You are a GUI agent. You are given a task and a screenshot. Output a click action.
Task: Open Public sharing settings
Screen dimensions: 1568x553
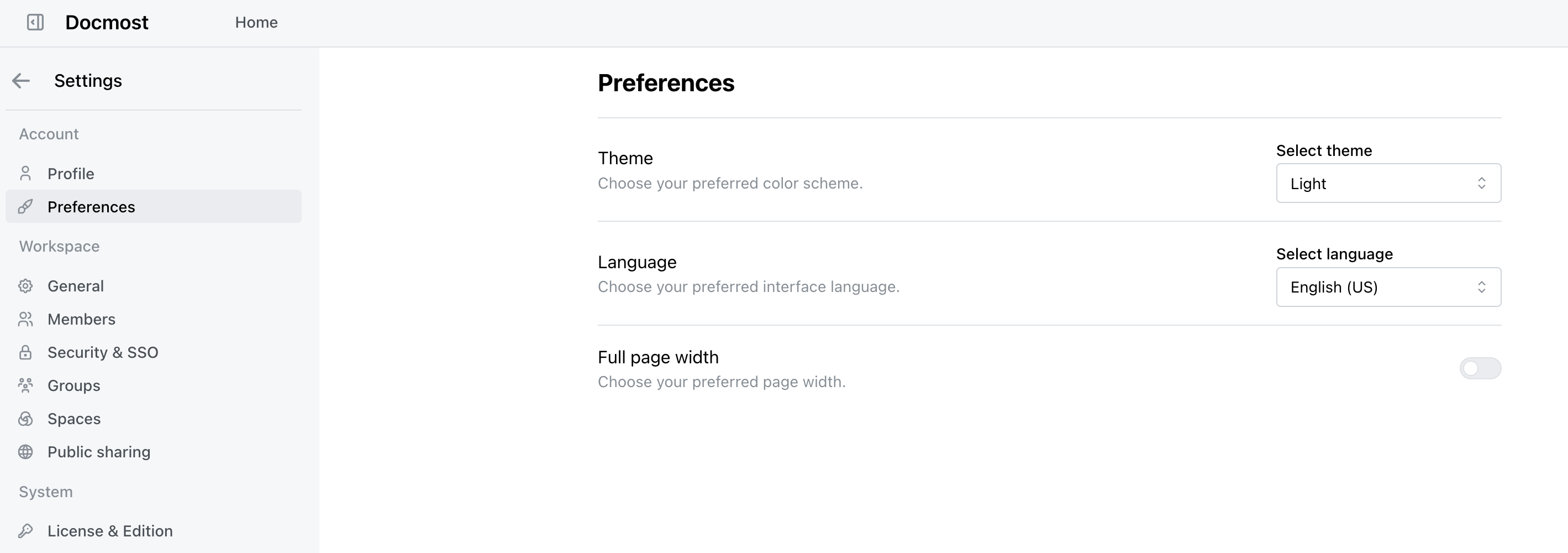[98, 452]
